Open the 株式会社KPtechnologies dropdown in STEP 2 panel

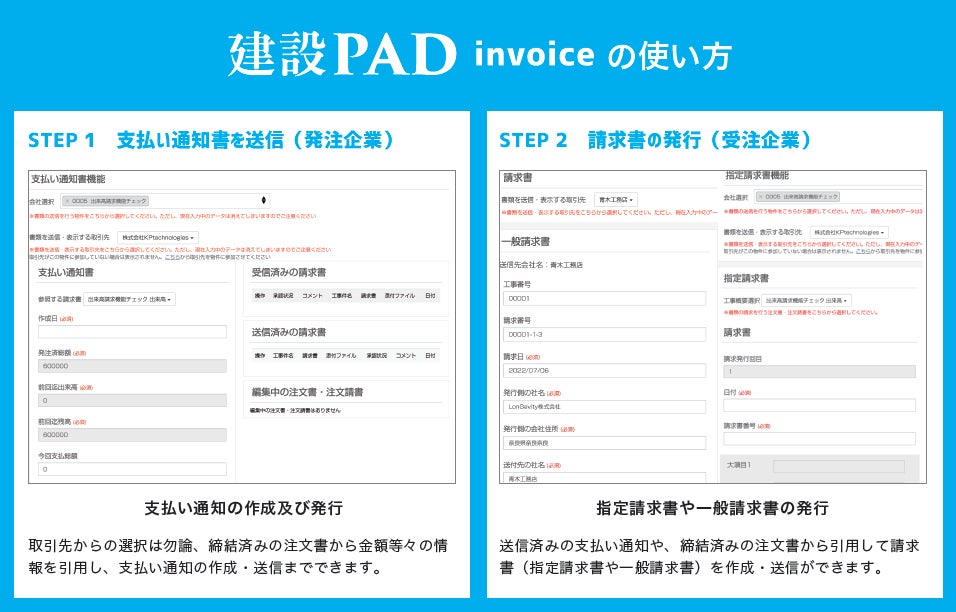click(x=849, y=232)
